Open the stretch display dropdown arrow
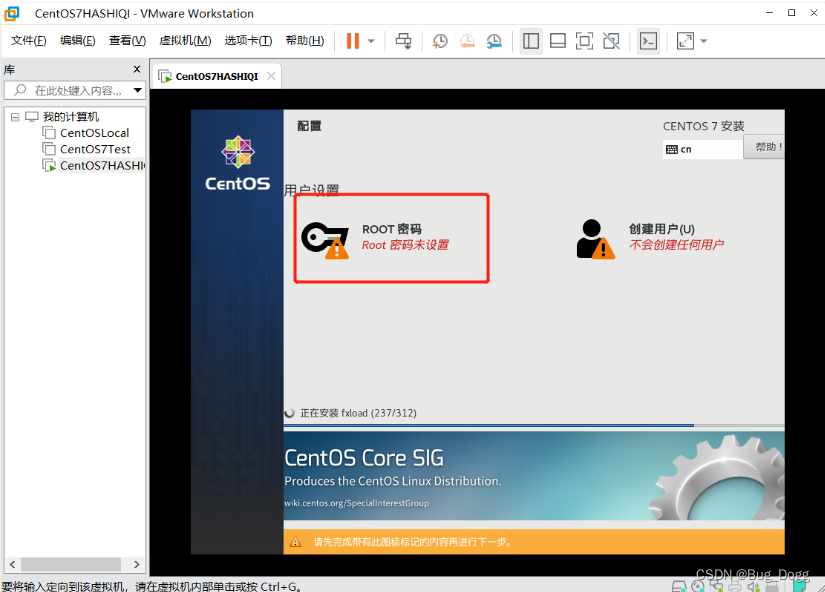The height and width of the screenshot is (592, 825). [704, 41]
